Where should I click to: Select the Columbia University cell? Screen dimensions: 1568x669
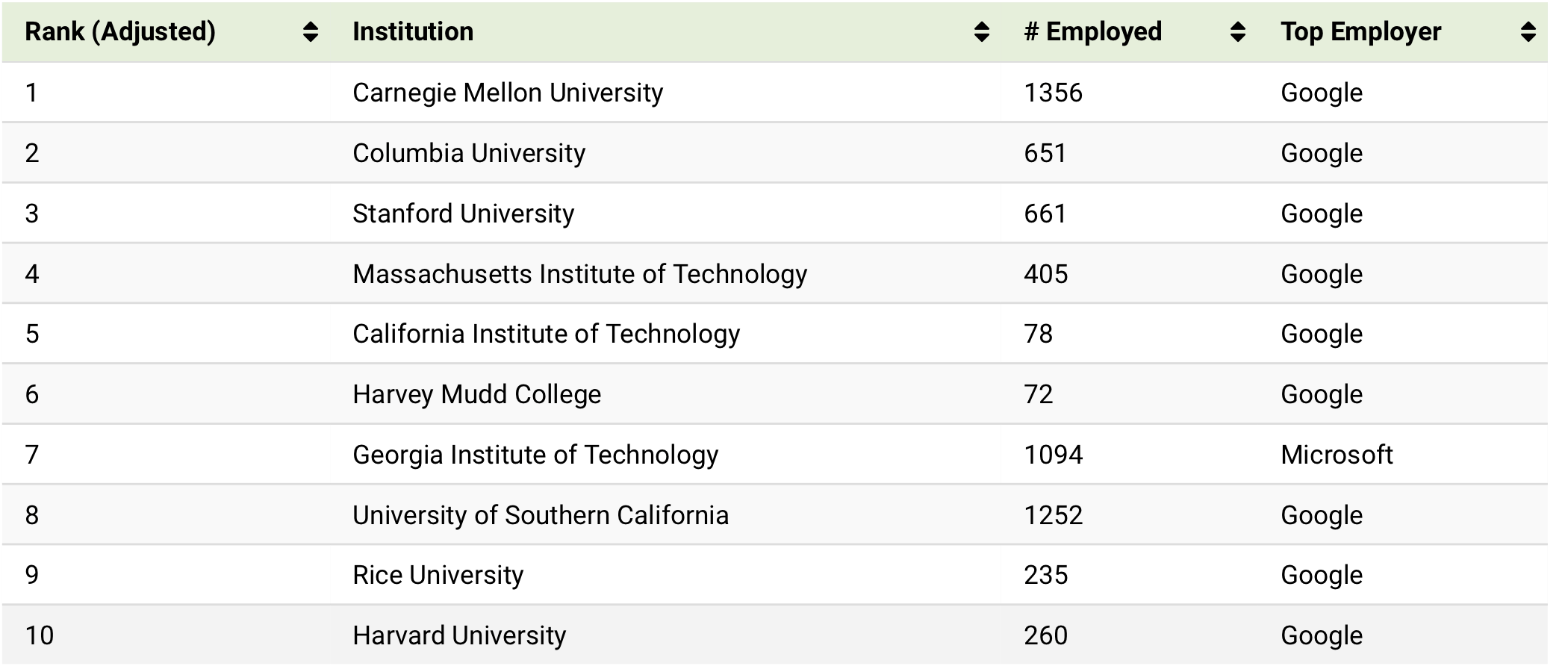[x=469, y=153]
